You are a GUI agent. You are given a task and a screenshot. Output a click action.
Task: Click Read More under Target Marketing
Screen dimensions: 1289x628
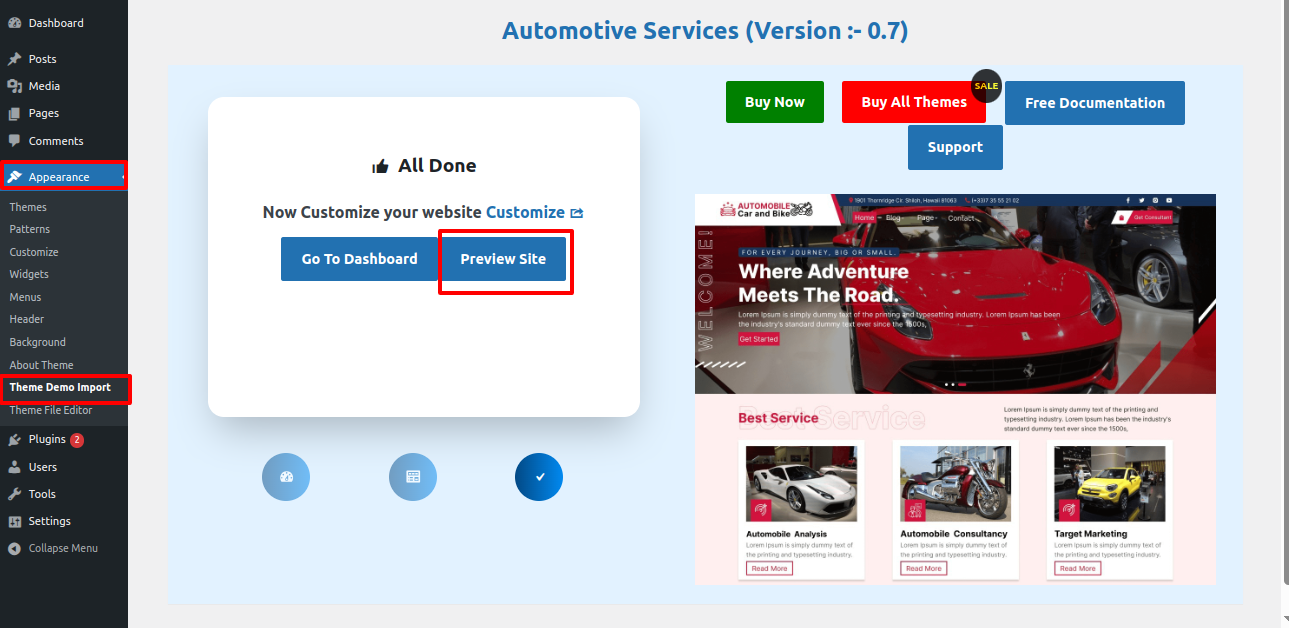pyautogui.click(x=1077, y=568)
